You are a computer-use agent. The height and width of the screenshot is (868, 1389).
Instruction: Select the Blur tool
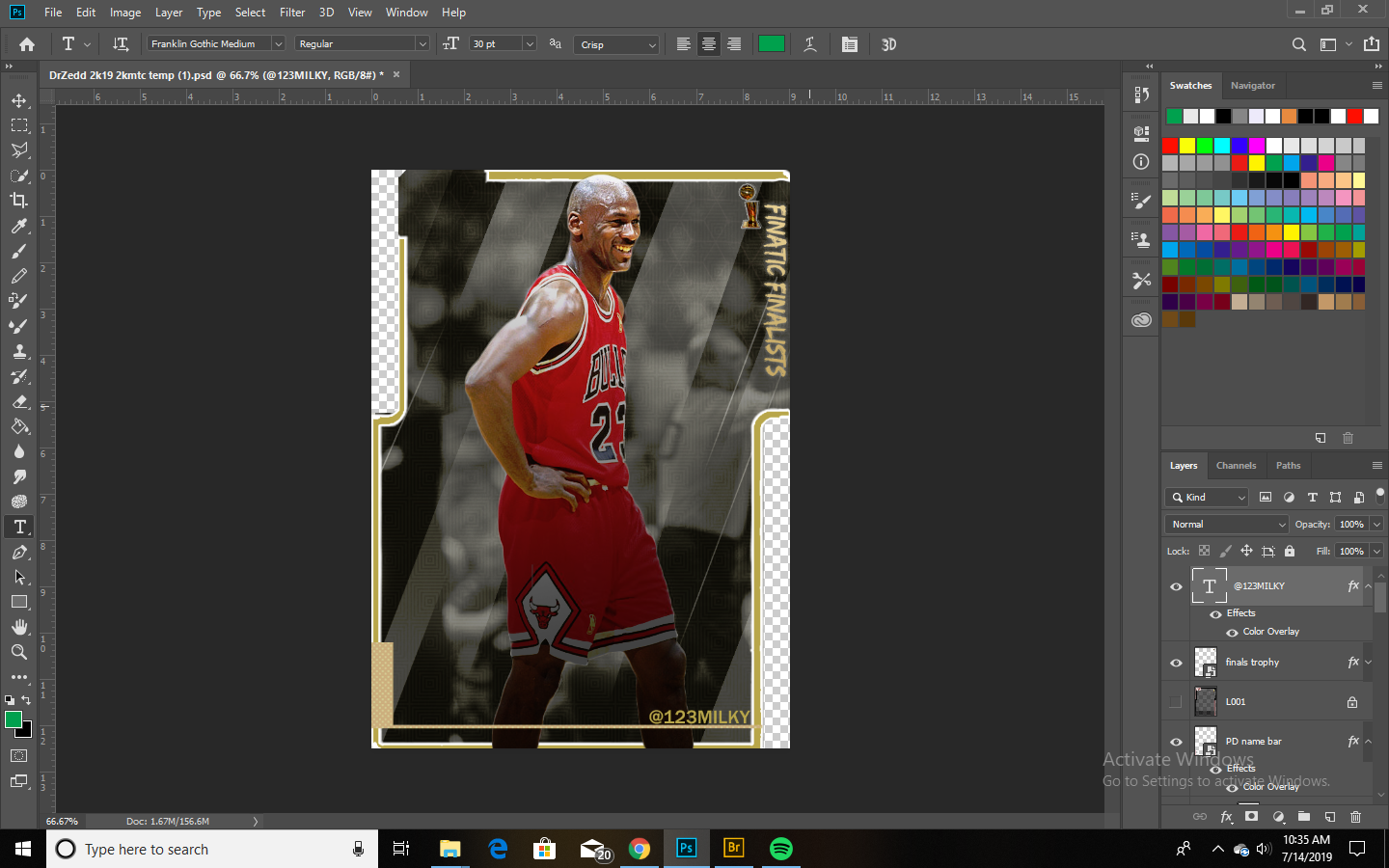[19, 451]
